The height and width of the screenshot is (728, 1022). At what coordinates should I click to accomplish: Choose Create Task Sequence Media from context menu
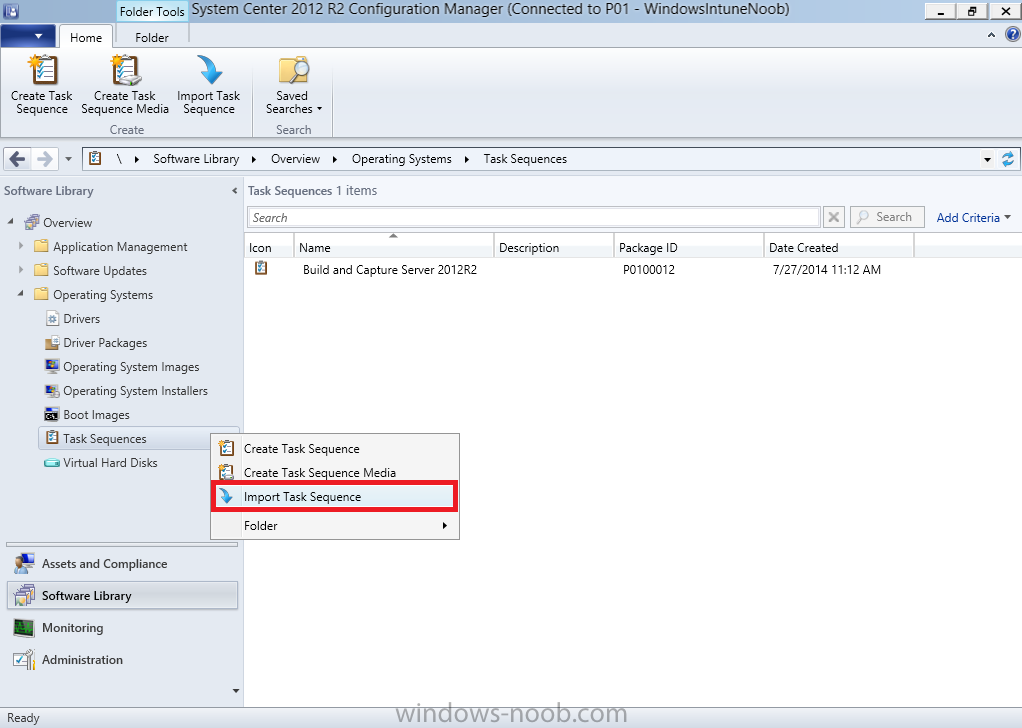(335, 473)
